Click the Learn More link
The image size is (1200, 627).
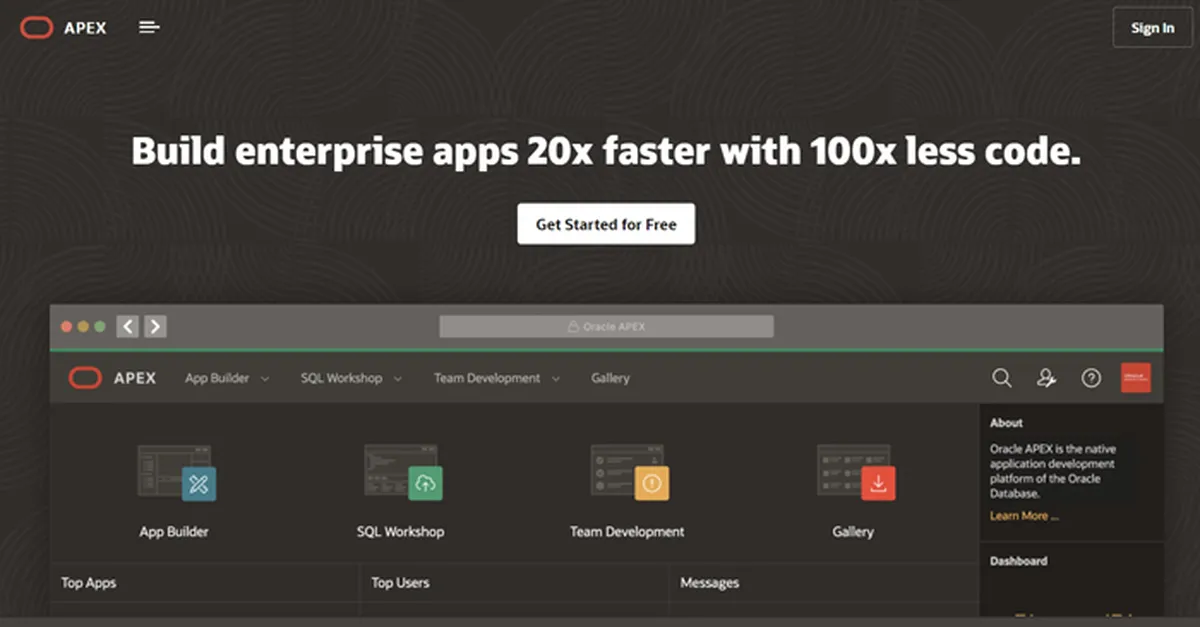pyautogui.click(x=1024, y=516)
